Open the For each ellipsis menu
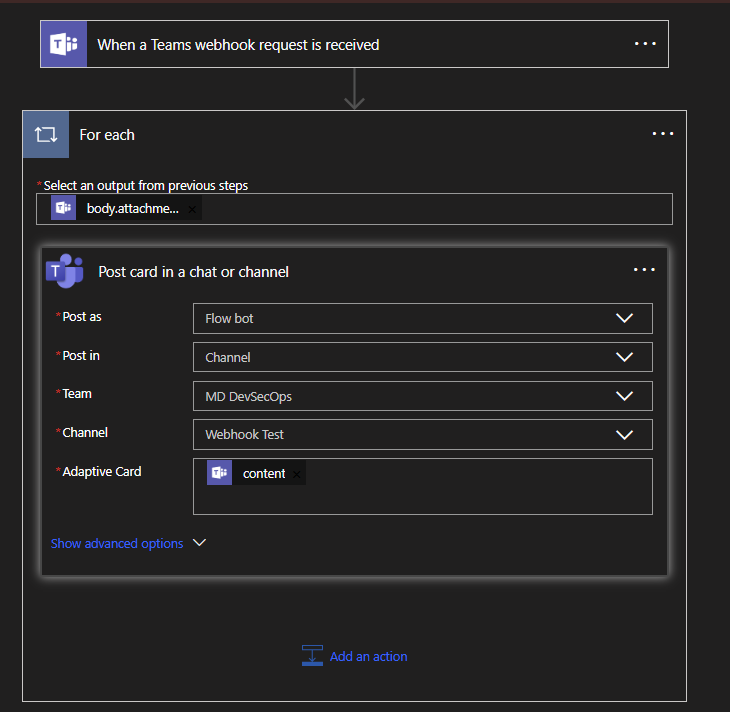 [663, 134]
